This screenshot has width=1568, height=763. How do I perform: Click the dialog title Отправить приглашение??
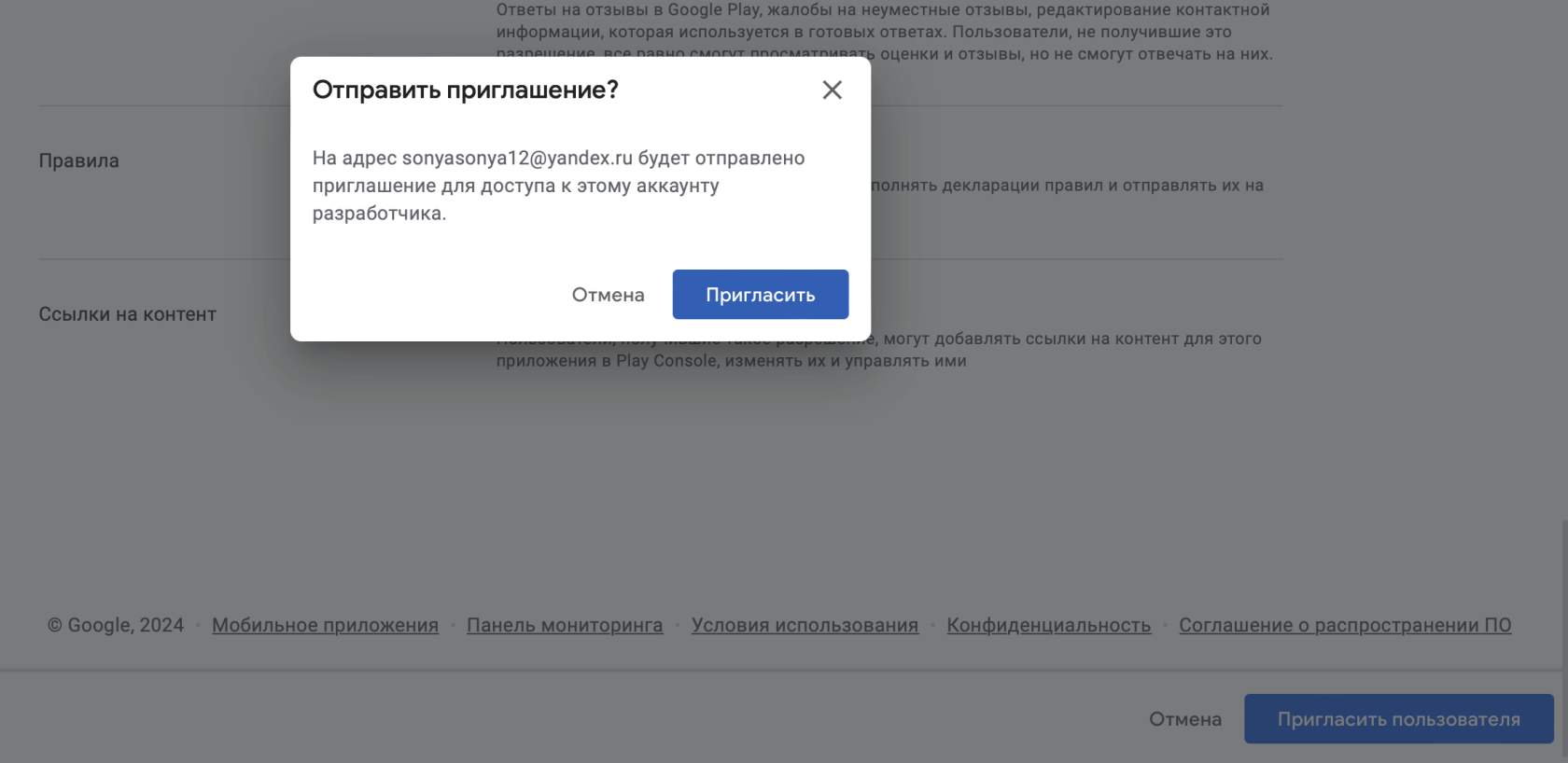click(465, 90)
